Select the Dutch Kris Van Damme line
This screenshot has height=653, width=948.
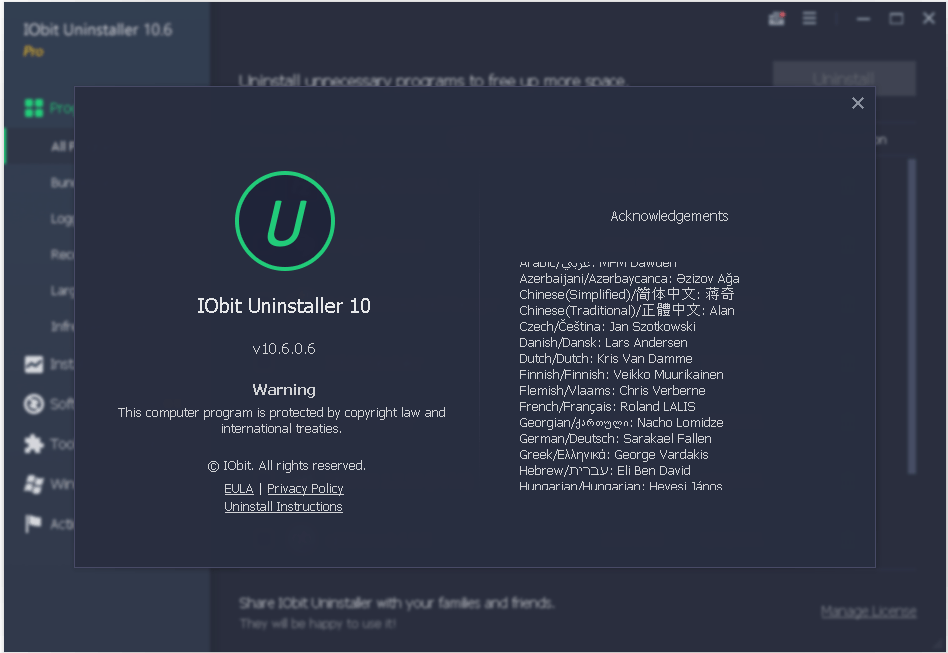tap(606, 359)
